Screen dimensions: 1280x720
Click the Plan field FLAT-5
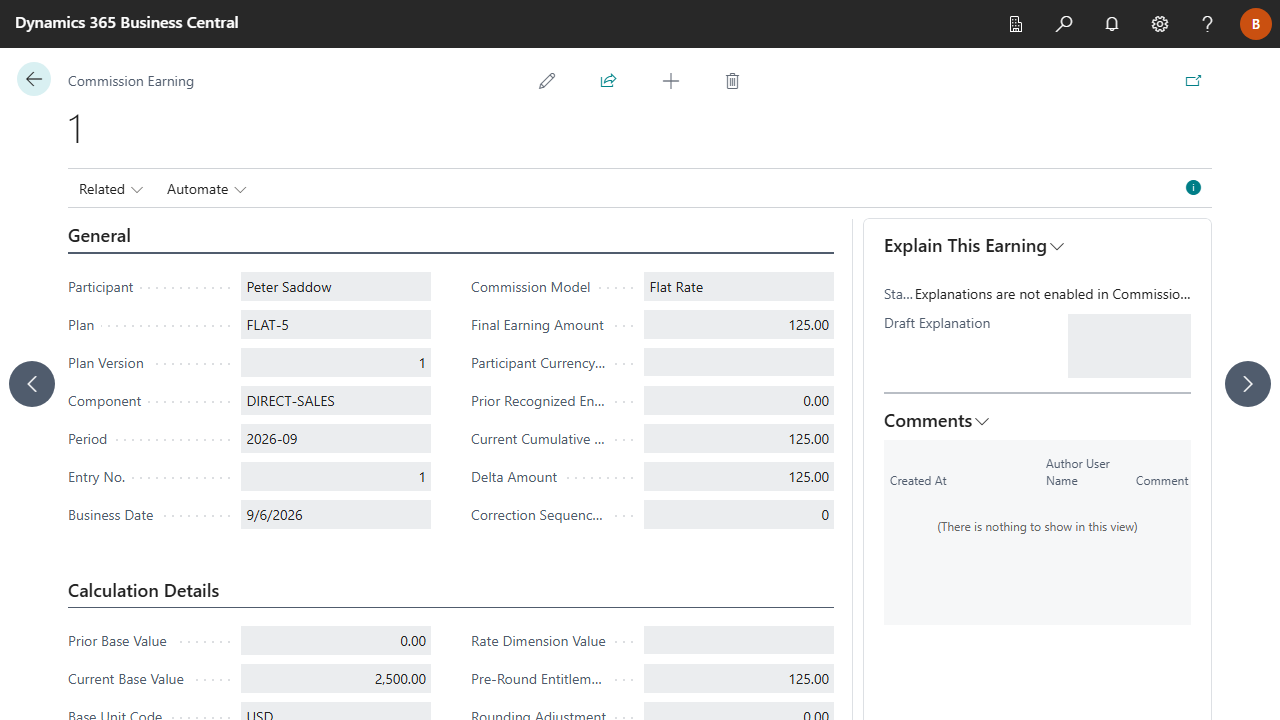point(336,325)
